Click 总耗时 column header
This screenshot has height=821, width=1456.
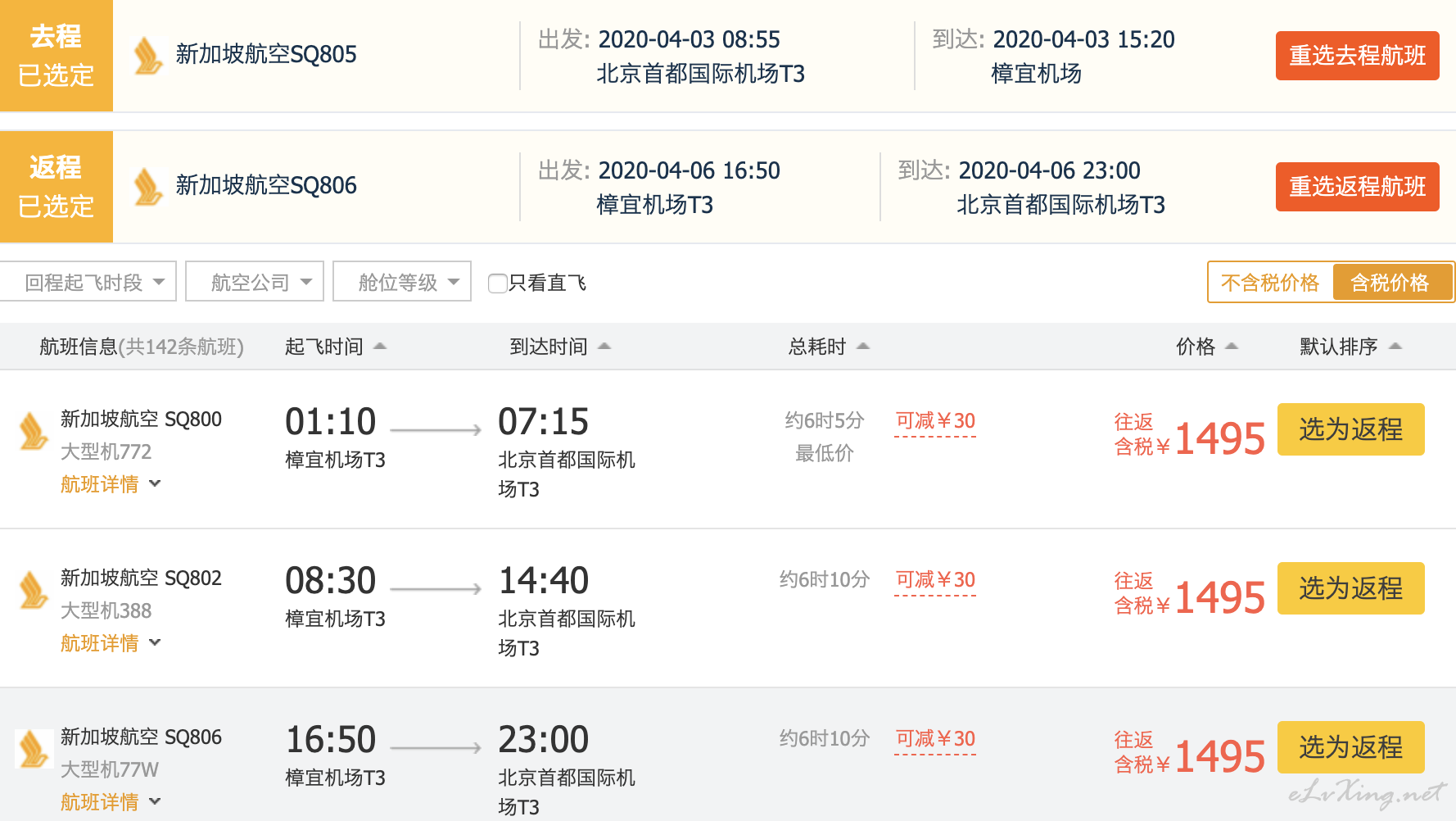click(x=817, y=347)
